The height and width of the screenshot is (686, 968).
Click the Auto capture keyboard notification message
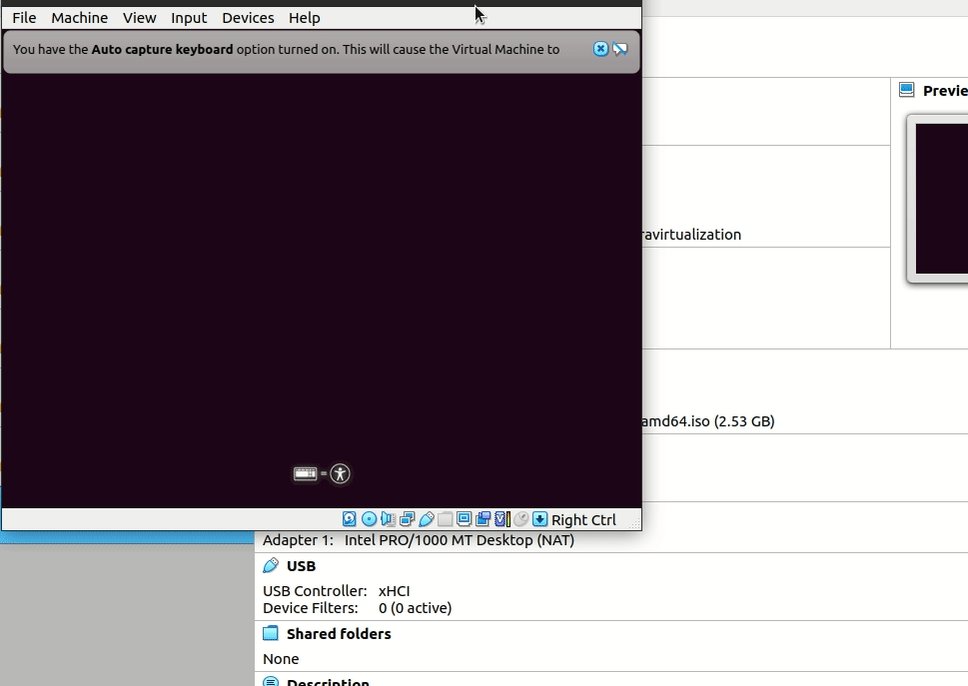286,49
